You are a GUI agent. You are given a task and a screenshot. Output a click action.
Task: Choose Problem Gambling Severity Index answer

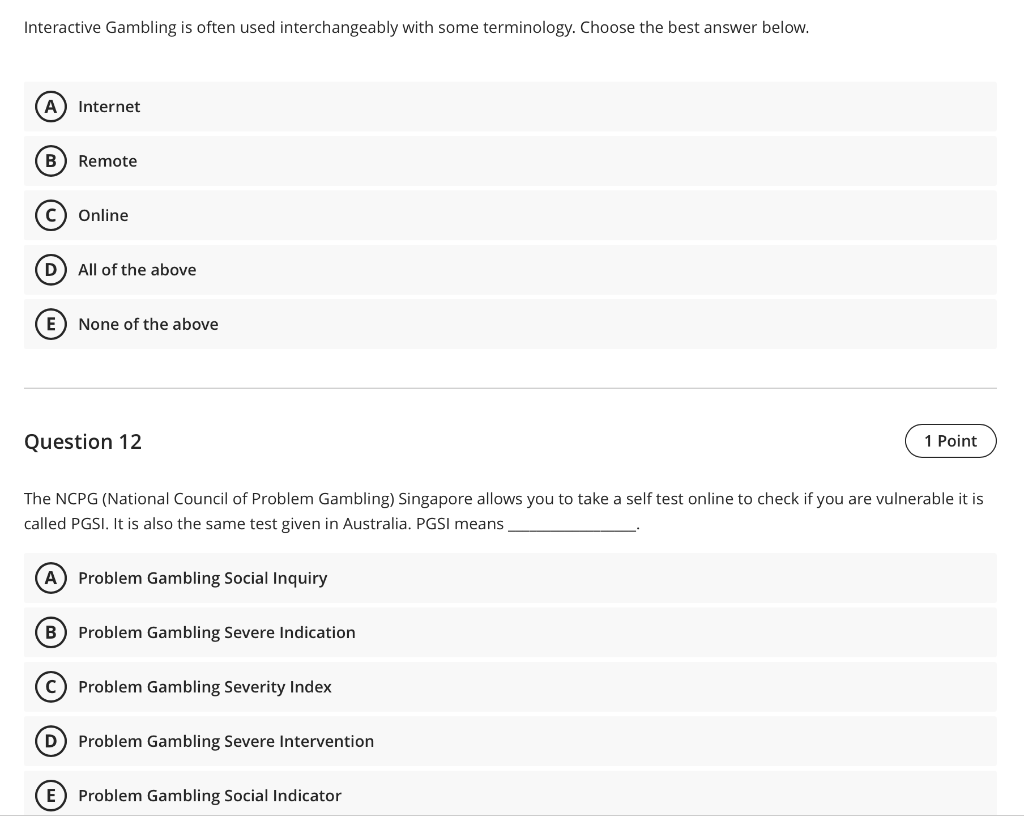[x=204, y=687]
